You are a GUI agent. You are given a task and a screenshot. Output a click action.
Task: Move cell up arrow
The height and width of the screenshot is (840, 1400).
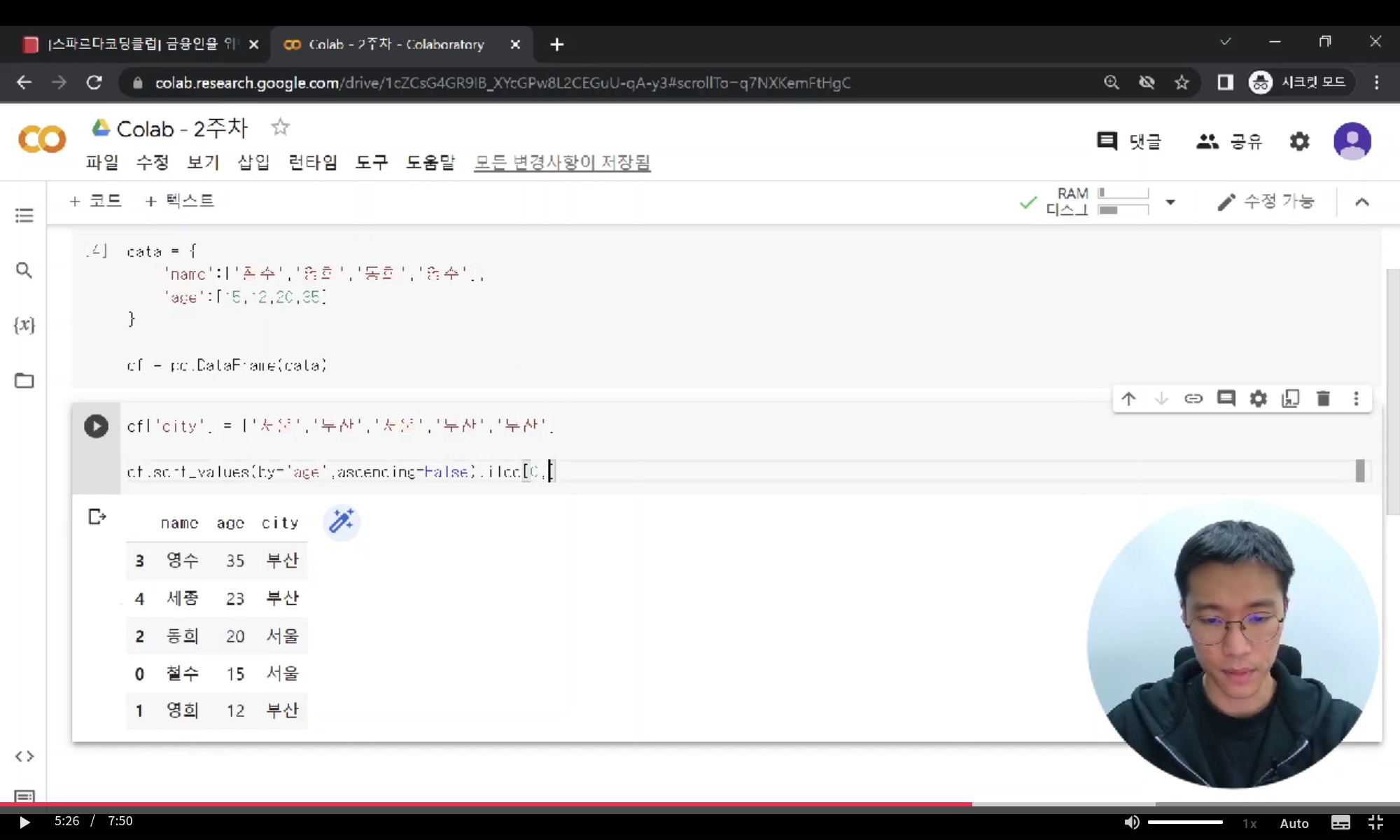[x=1128, y=399]
